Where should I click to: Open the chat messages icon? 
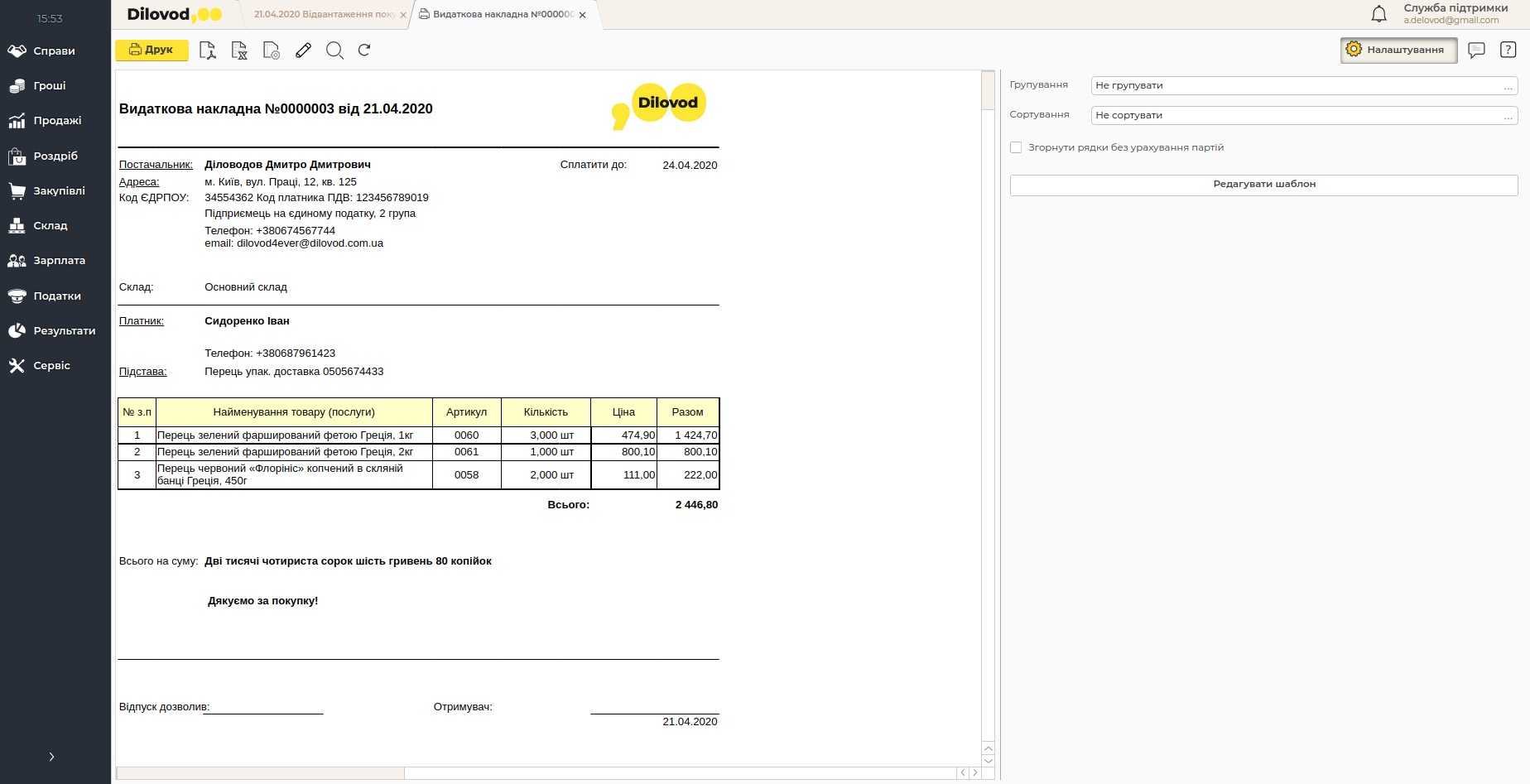[1476, 50]
